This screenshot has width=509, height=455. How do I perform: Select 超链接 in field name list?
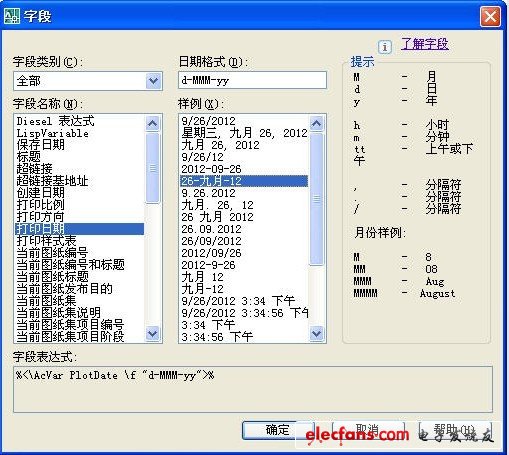click(x=35, y=169)
